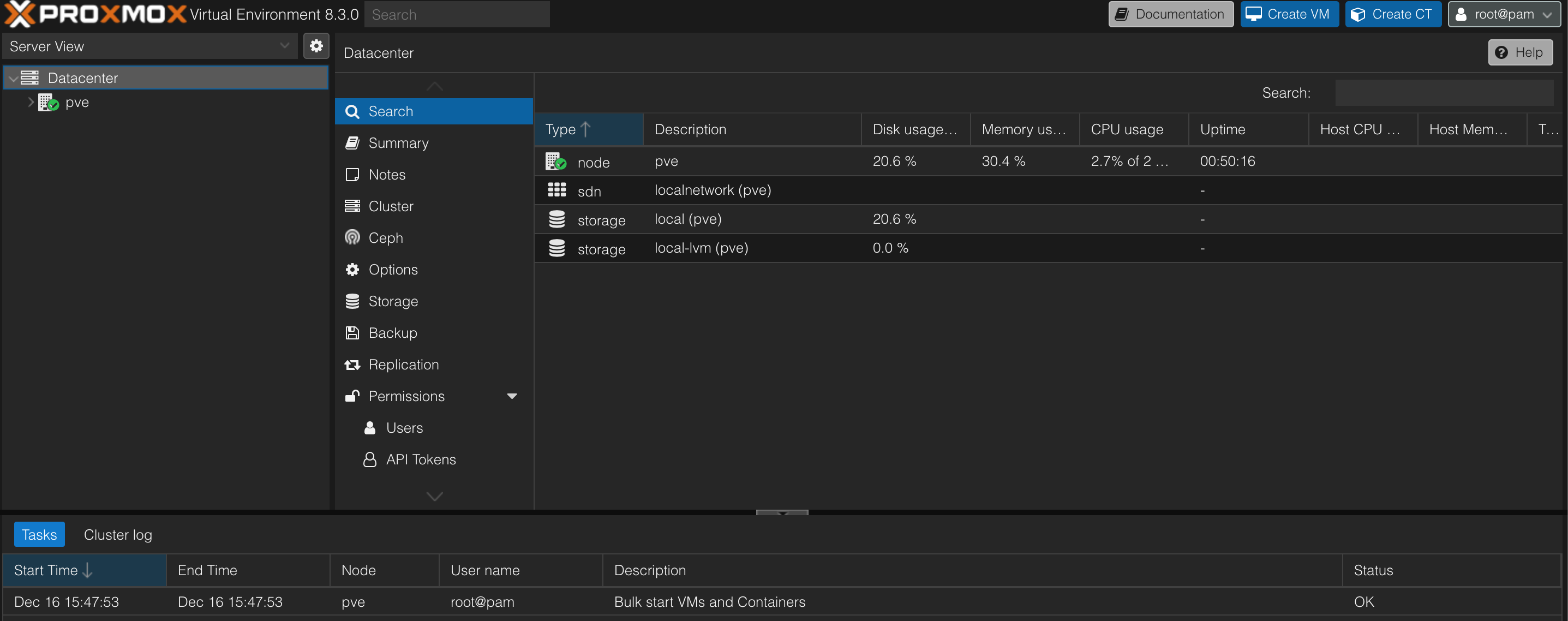Sort by the Start Time column header
1568x621 pixels.
click(x=46, y=570)
